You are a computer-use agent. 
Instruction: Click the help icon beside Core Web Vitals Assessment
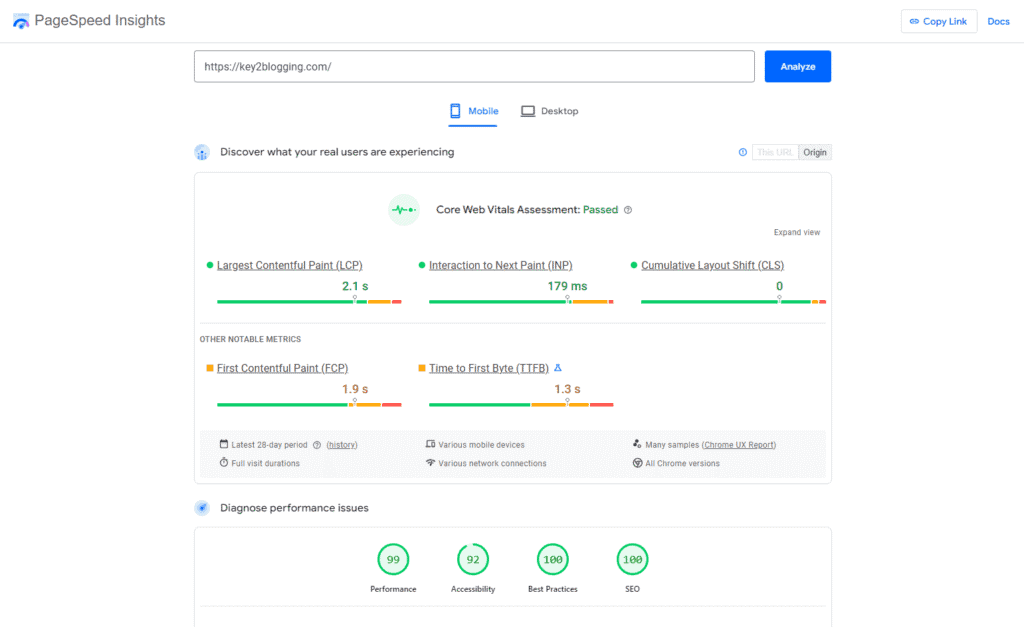(x=628, y=210)
